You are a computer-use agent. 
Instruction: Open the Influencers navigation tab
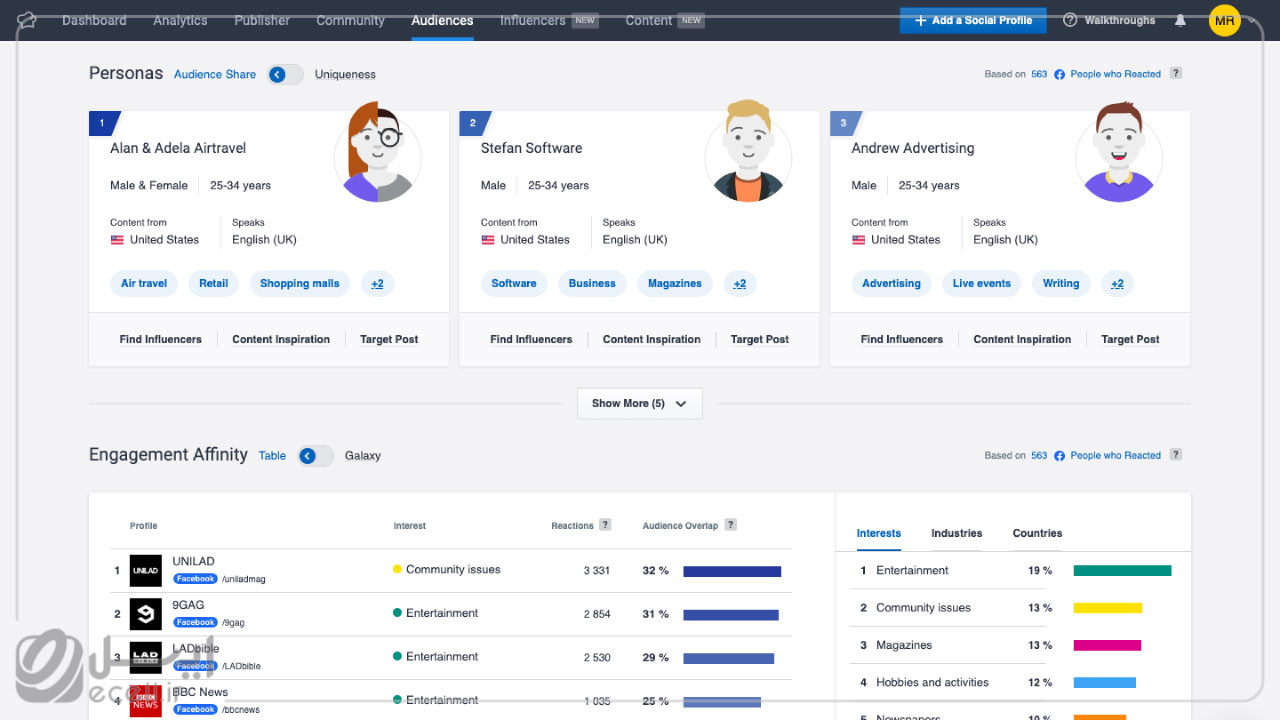coord(532,20)
